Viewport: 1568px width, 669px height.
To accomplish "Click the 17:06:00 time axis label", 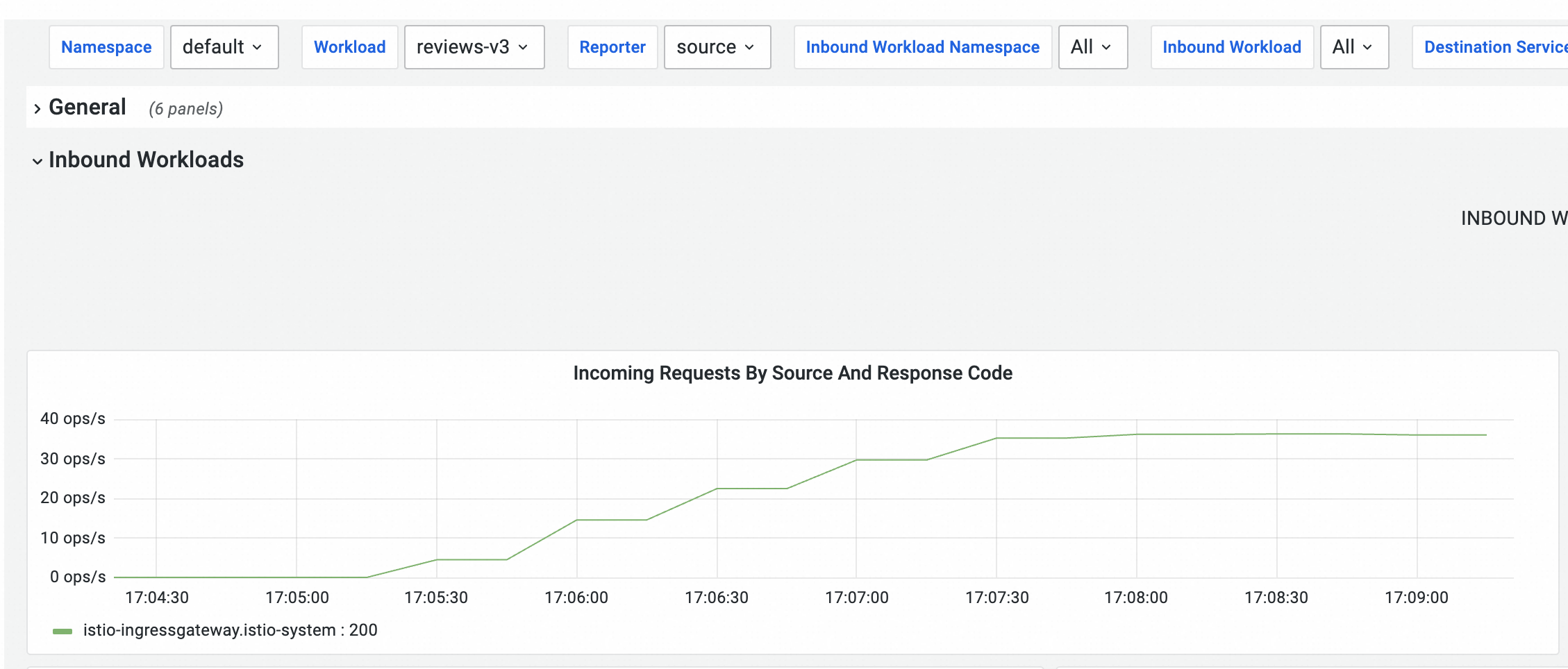I will 576,598.
